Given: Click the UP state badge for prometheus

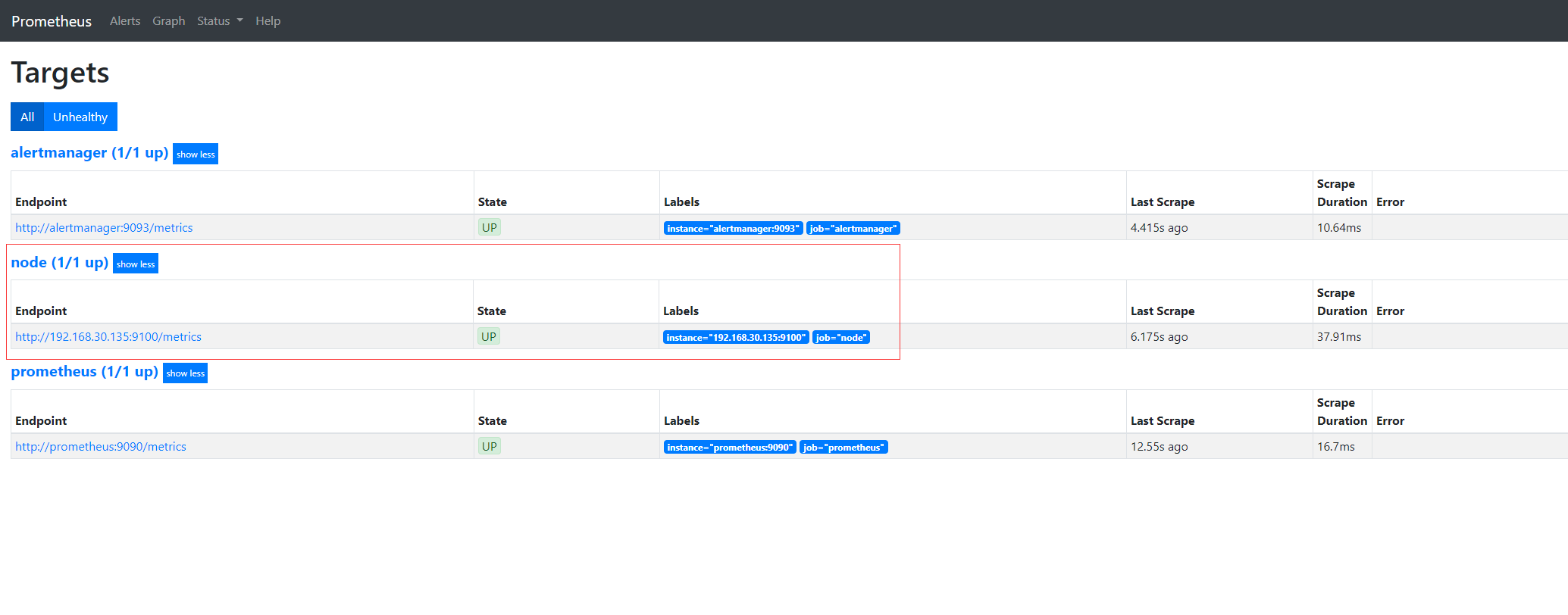Looking at the screenshot, I should tap(490, 446).
